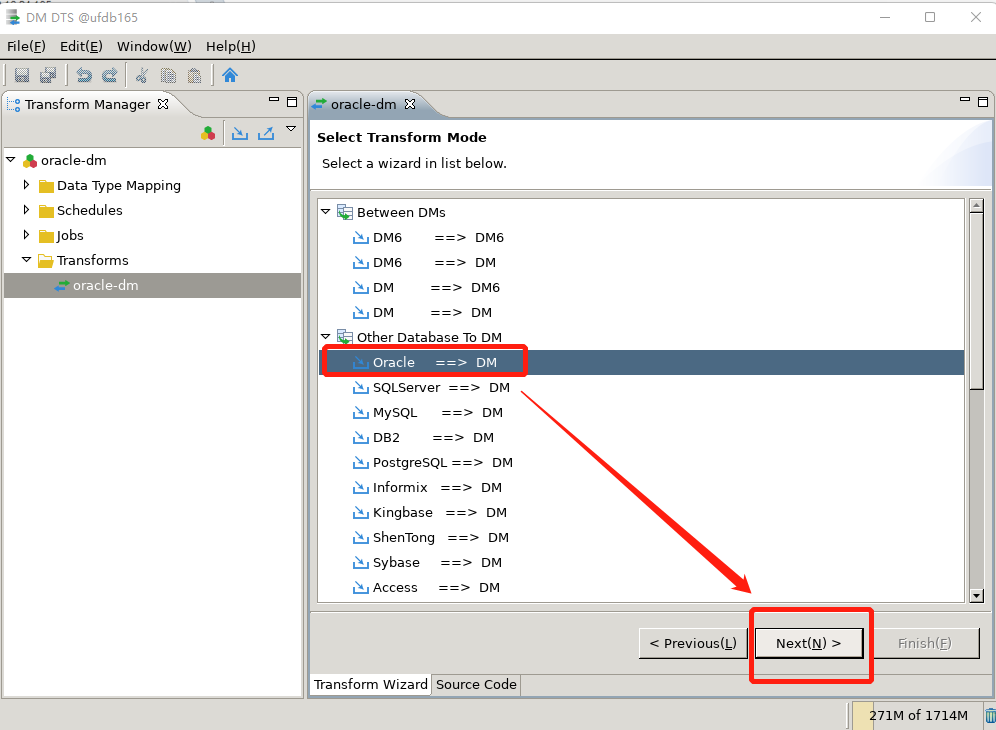The image size is (996, 730).
Task: Select Oracle ==> DM wizard
Action: pos(642,362)
